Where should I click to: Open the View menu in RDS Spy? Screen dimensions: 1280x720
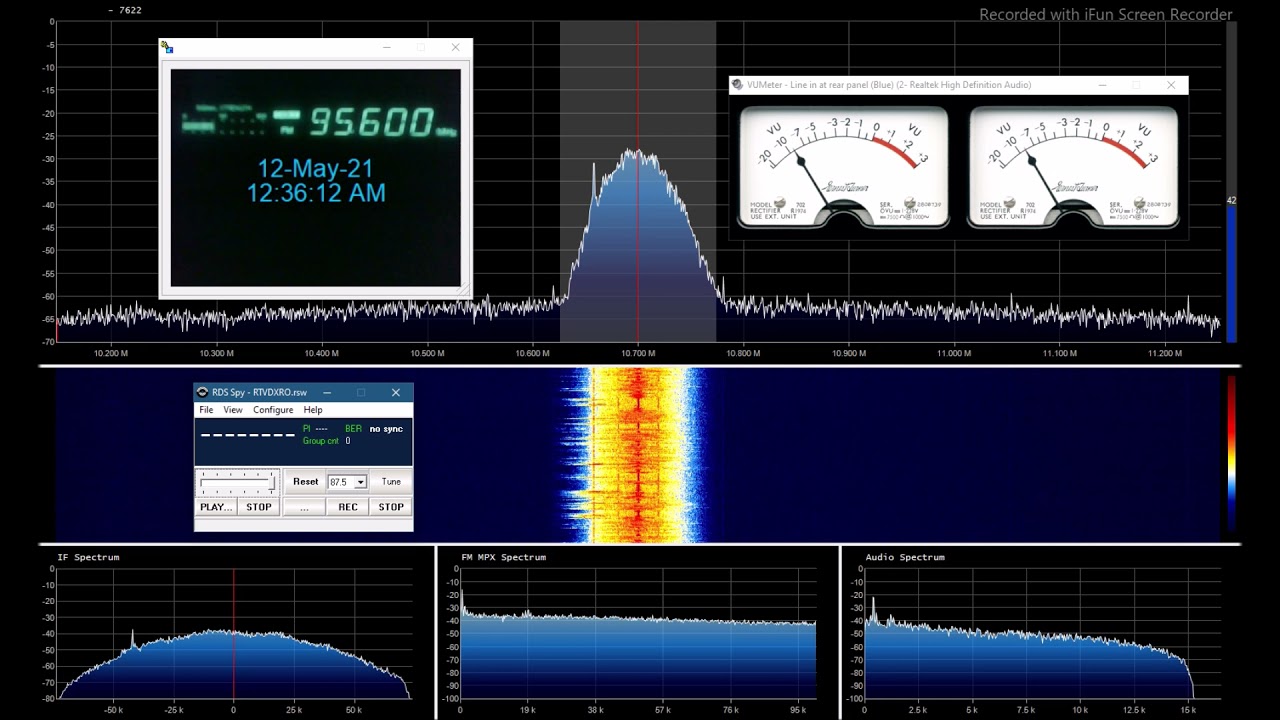click(x=233, y=410)
